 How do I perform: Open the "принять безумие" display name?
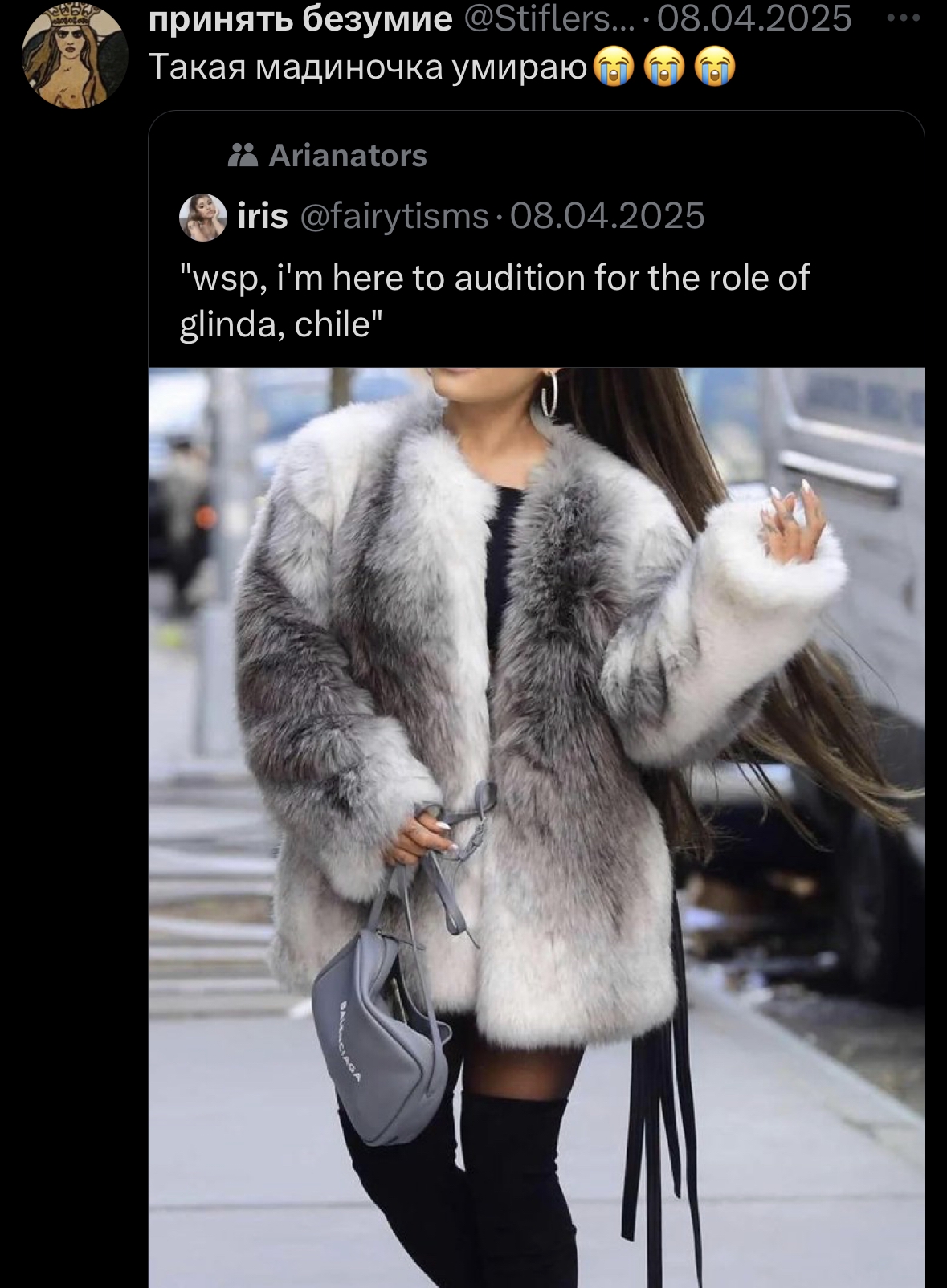tap(301, 18)
